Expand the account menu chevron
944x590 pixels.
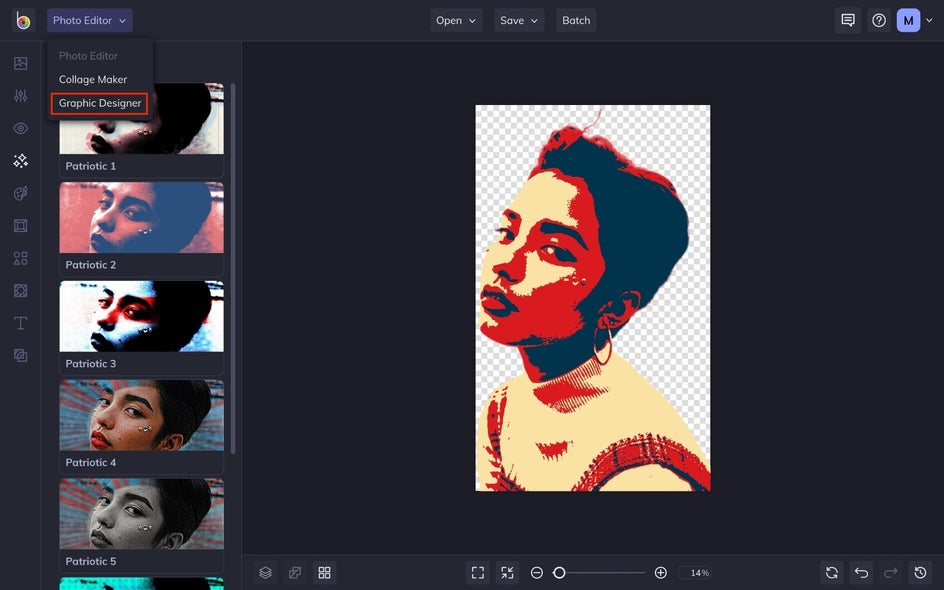pos(930,20)
